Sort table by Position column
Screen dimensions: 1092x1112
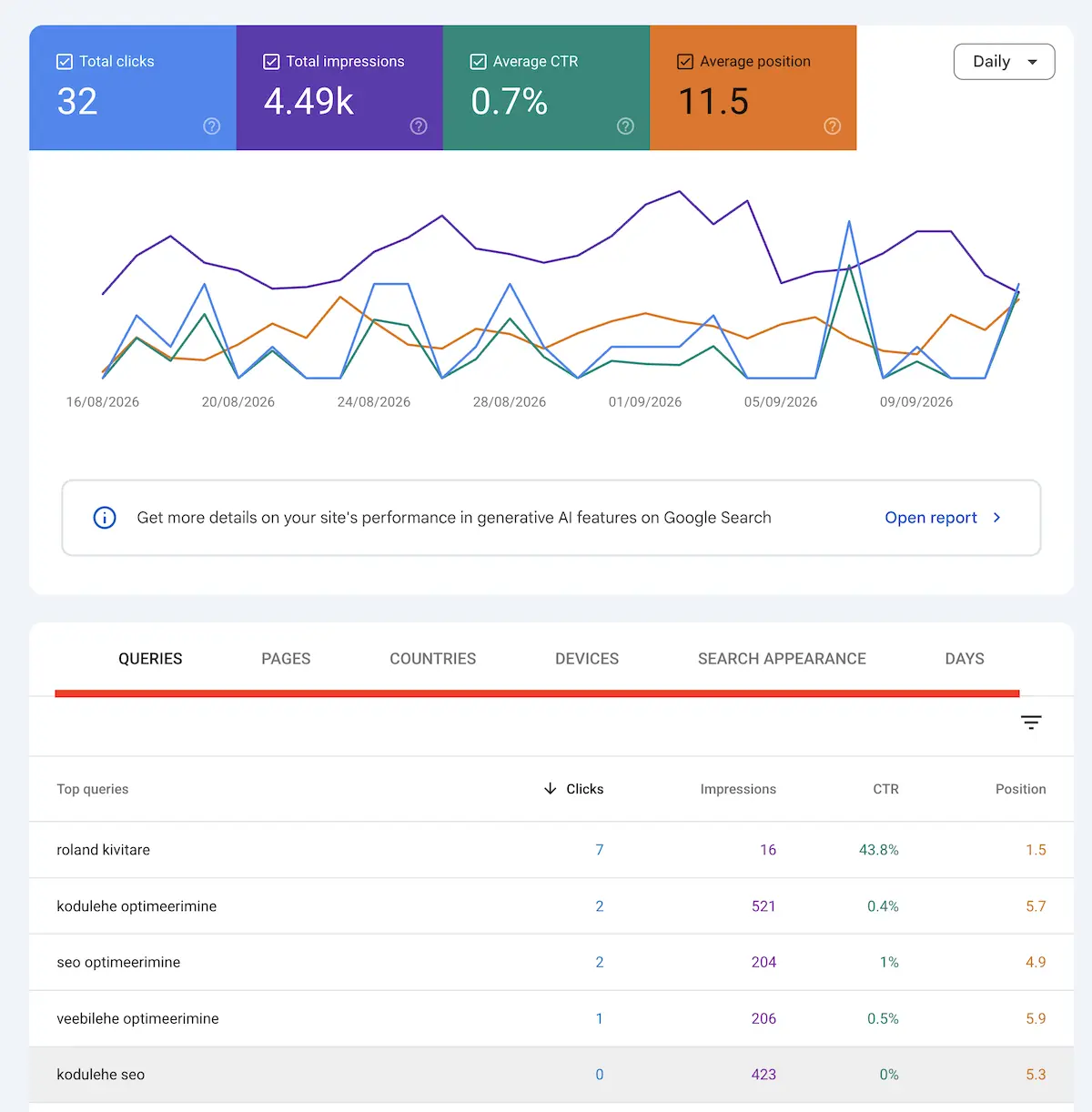coord(1020,789)
